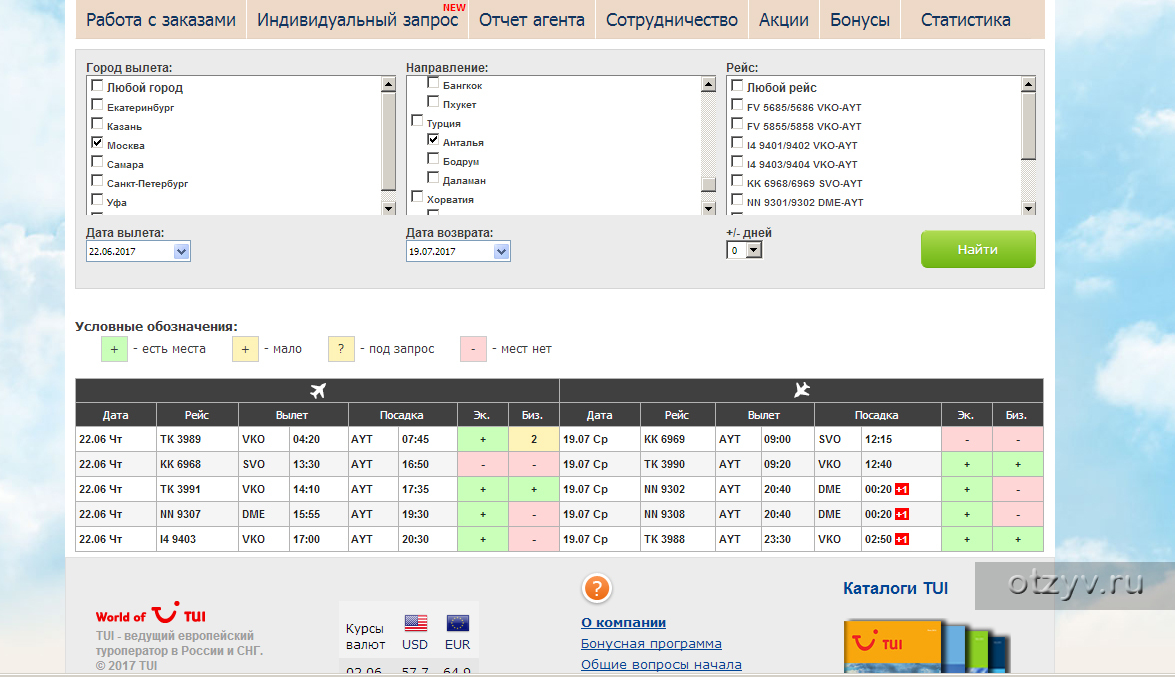Click the departure flight airplane icon
This screenshot has height=677, width=1175.
(x=318, y=390)
